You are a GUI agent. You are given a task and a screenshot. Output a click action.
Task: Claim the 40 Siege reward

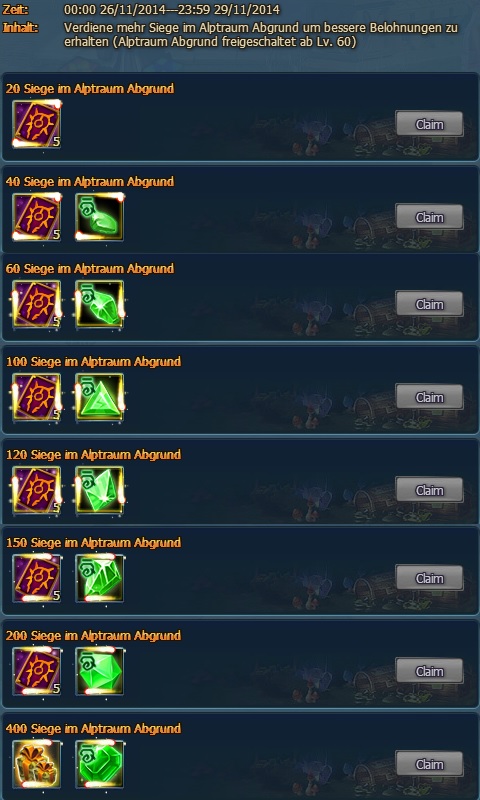point(430,217)
